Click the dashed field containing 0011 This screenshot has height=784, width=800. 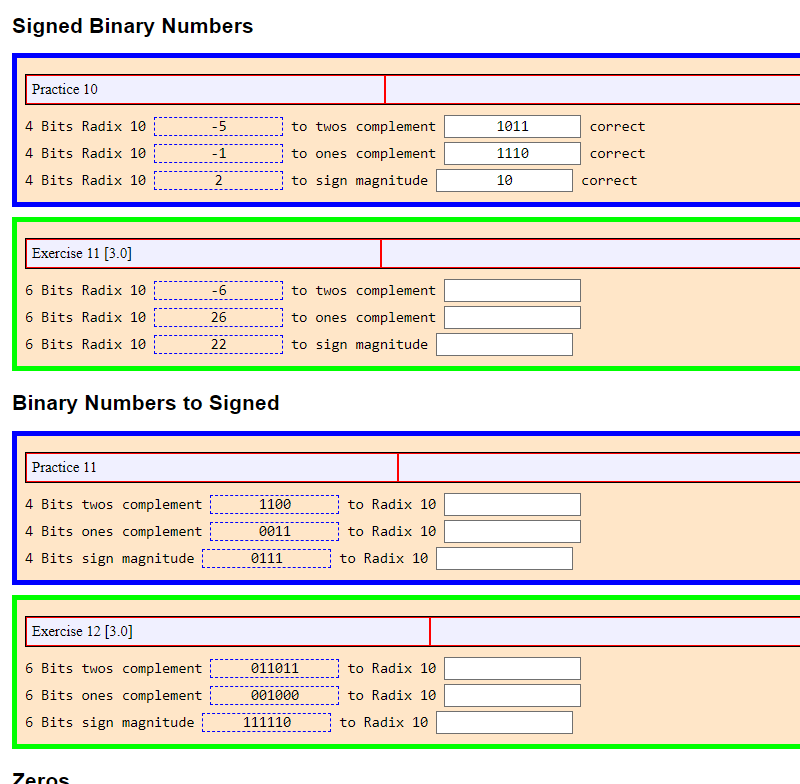pyautogui.click(x=274, y=531)
